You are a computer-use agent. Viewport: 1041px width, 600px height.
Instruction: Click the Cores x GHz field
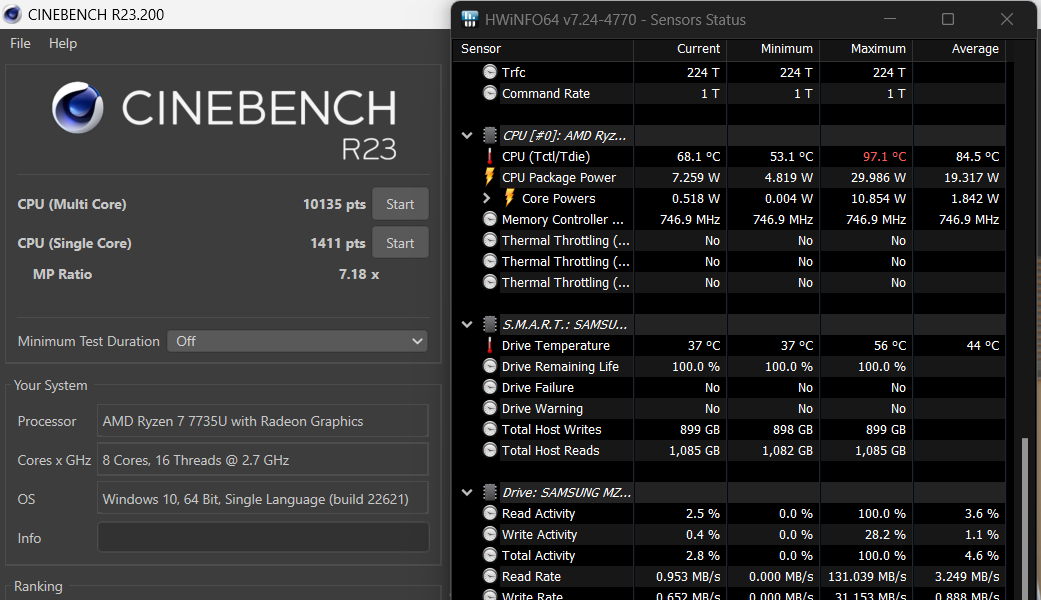[x=263, y=460]
